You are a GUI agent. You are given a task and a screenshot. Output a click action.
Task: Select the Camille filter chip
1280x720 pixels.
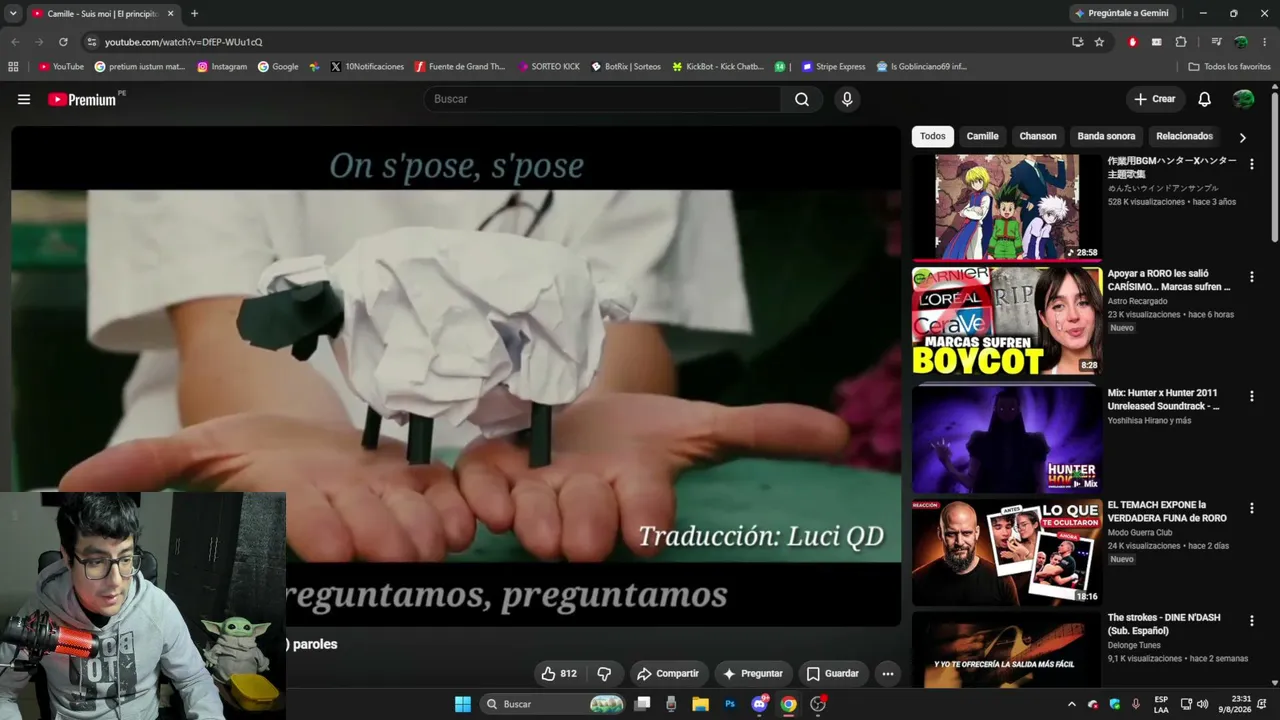(982, 137)
